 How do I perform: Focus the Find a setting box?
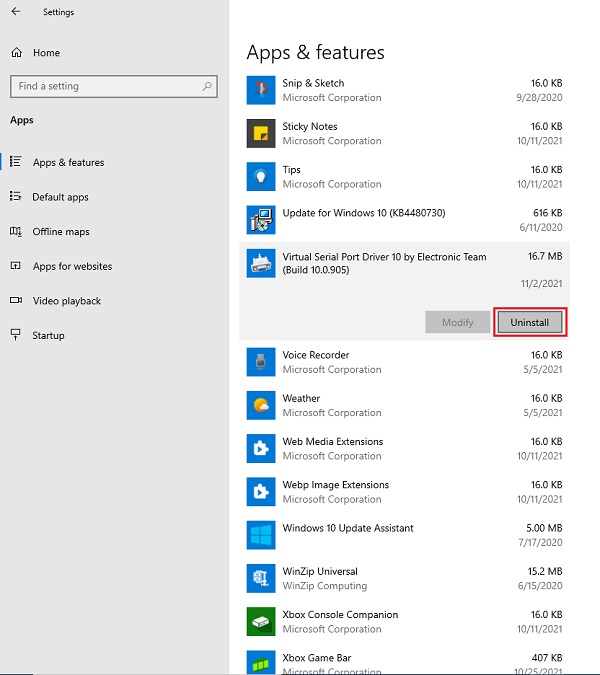(x=114, y=86)
